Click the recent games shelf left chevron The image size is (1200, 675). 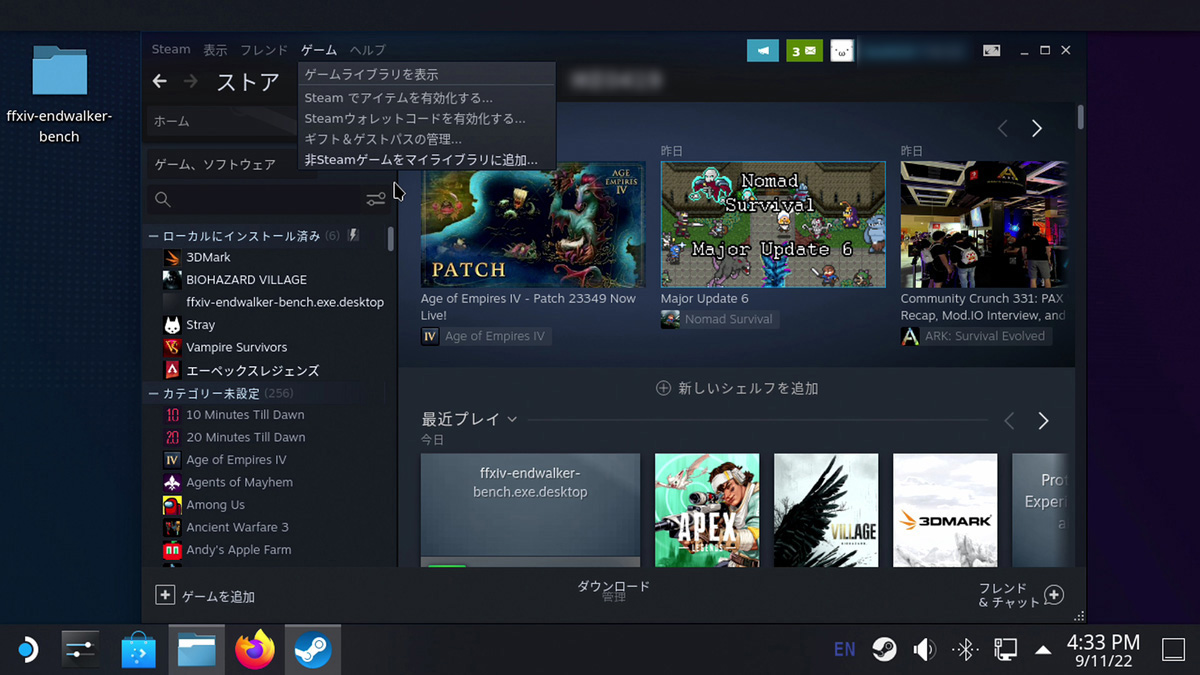pyautogui.click(x=1009, y=421)
